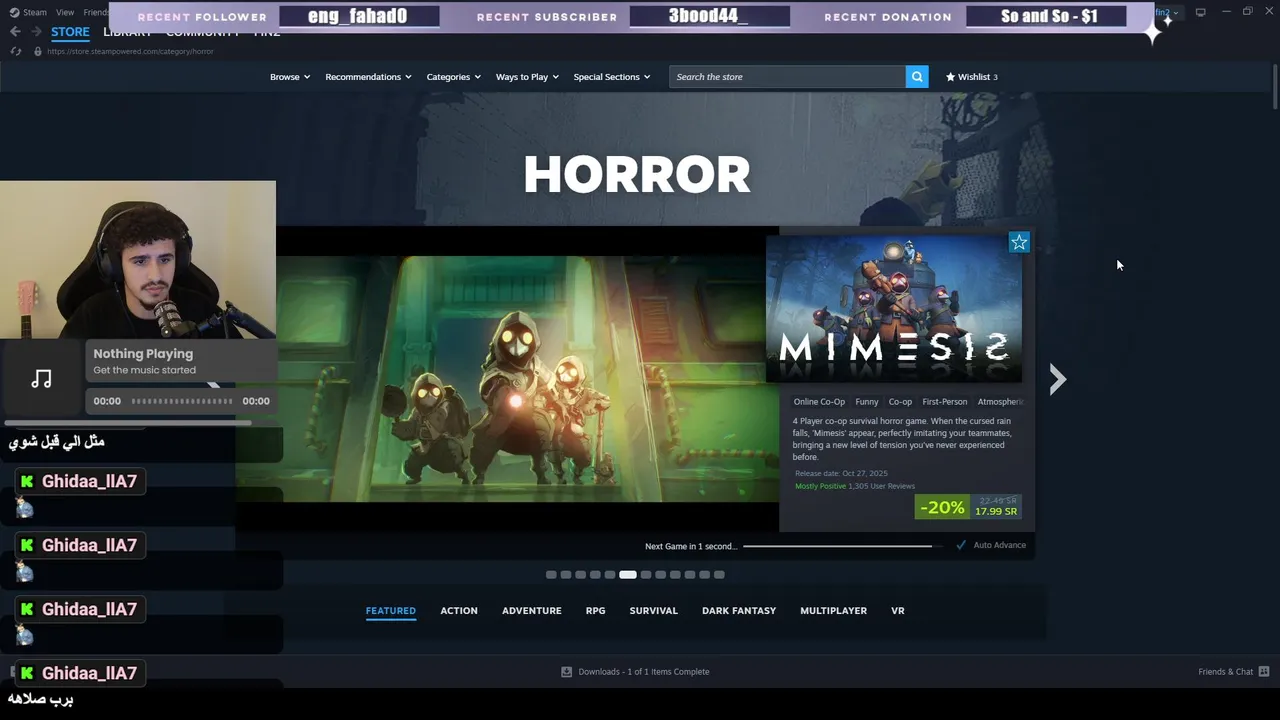Viewport: 1280px width, 720px height.
Task: Select the last carousel page dot
Action: tap(719, 575)
